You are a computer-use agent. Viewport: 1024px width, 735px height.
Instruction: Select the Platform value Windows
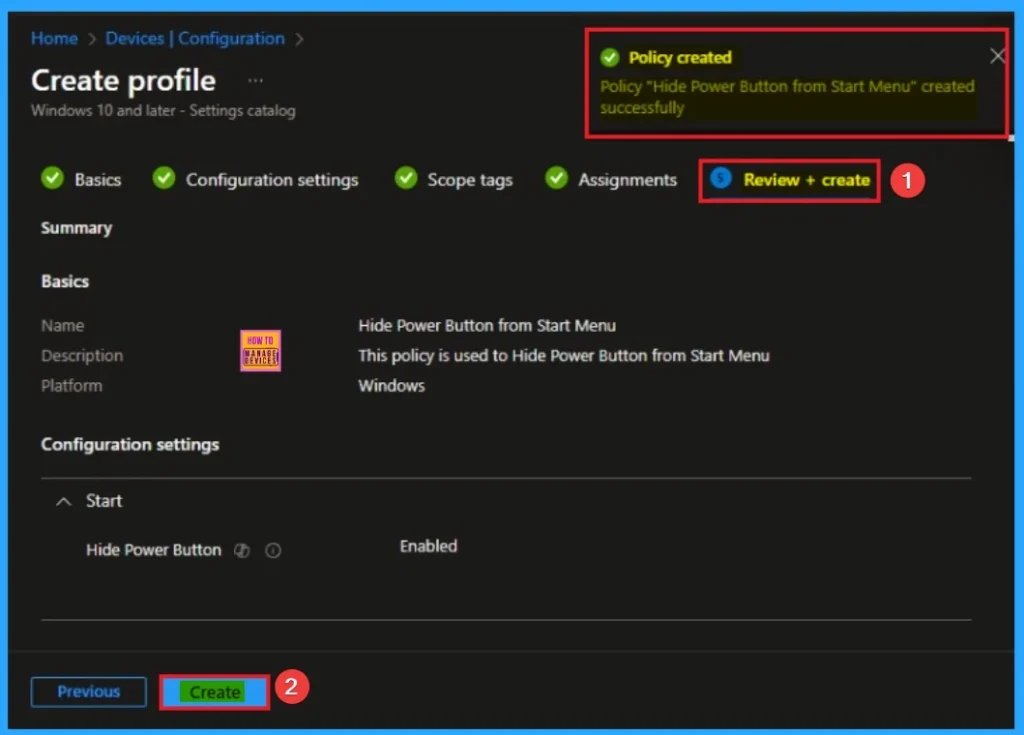pos(392,385)
